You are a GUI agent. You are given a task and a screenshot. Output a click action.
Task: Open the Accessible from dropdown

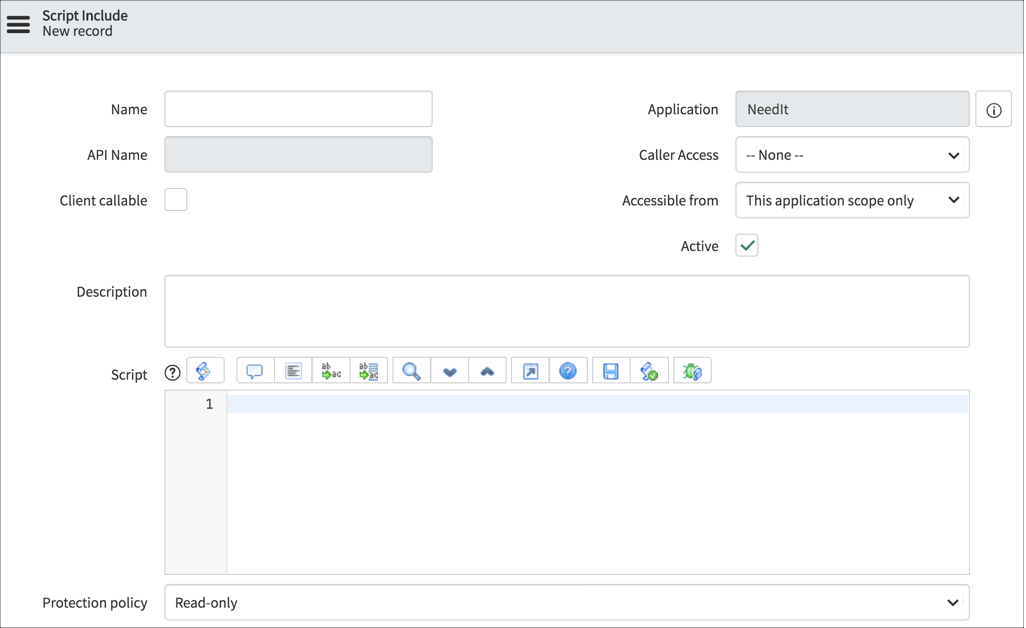click(852, 200)
